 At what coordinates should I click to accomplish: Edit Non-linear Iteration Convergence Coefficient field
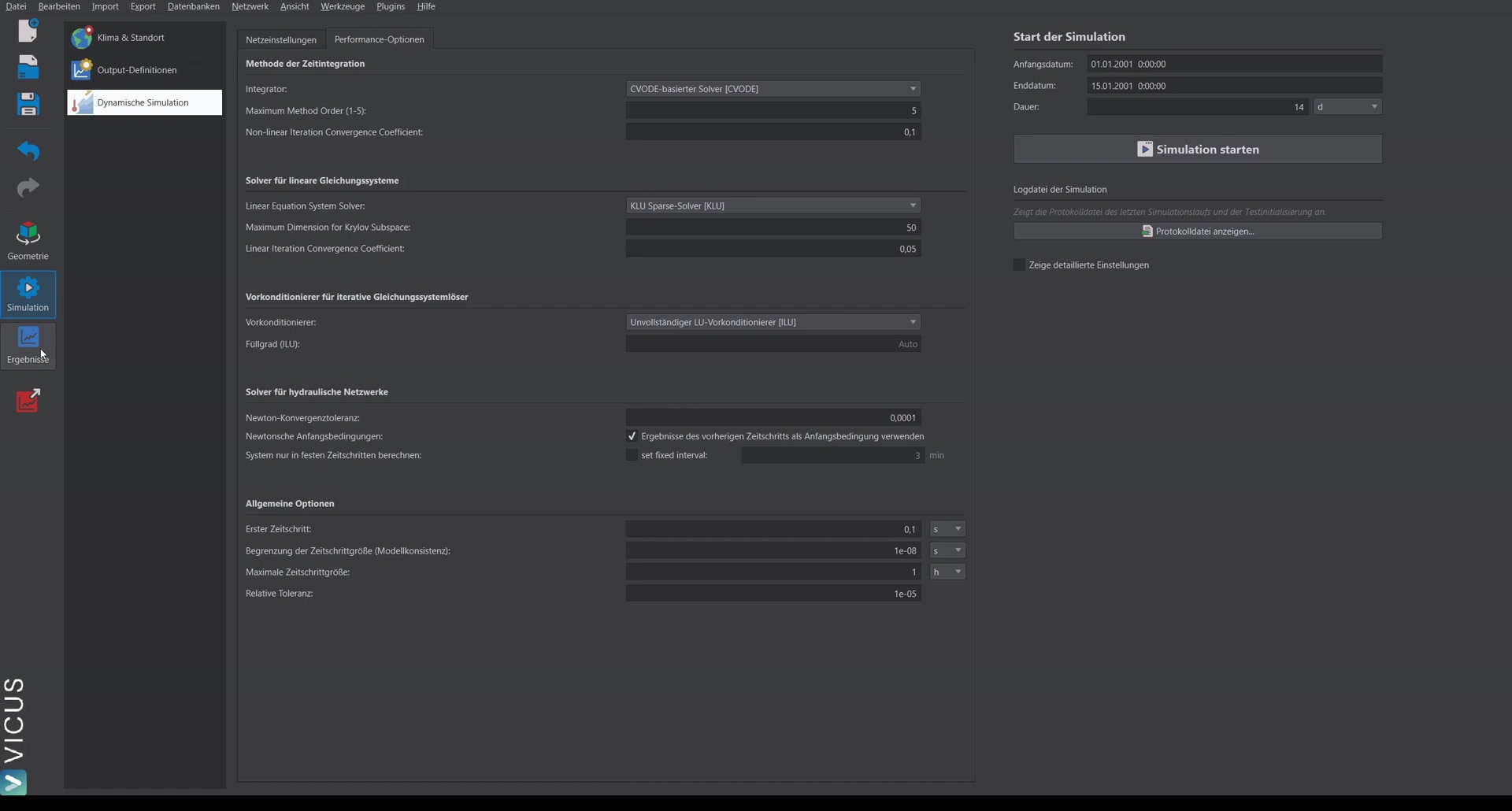(x=773, y=131)
